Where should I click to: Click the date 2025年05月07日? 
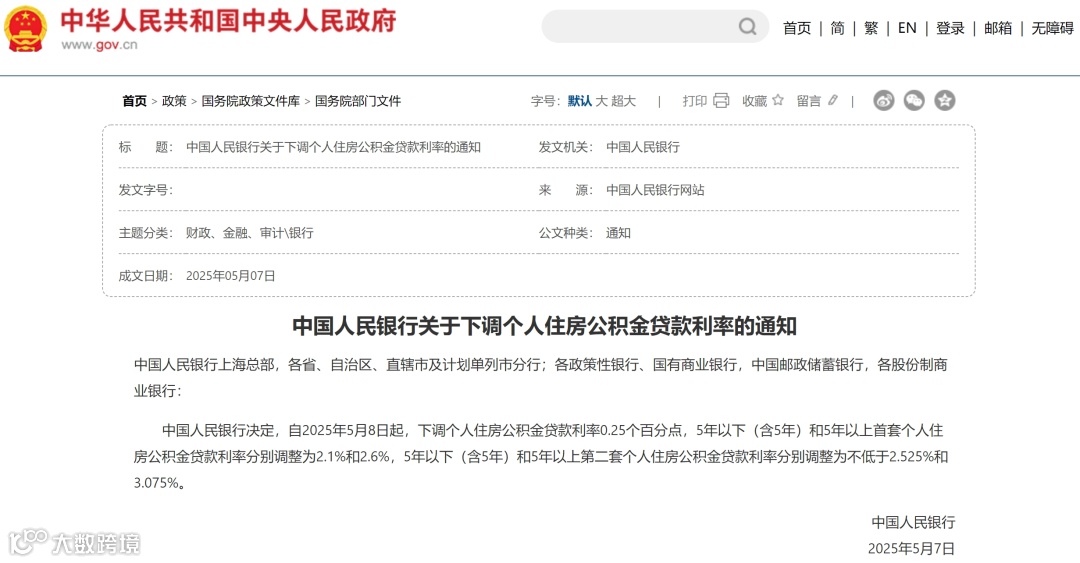[231, 276]
